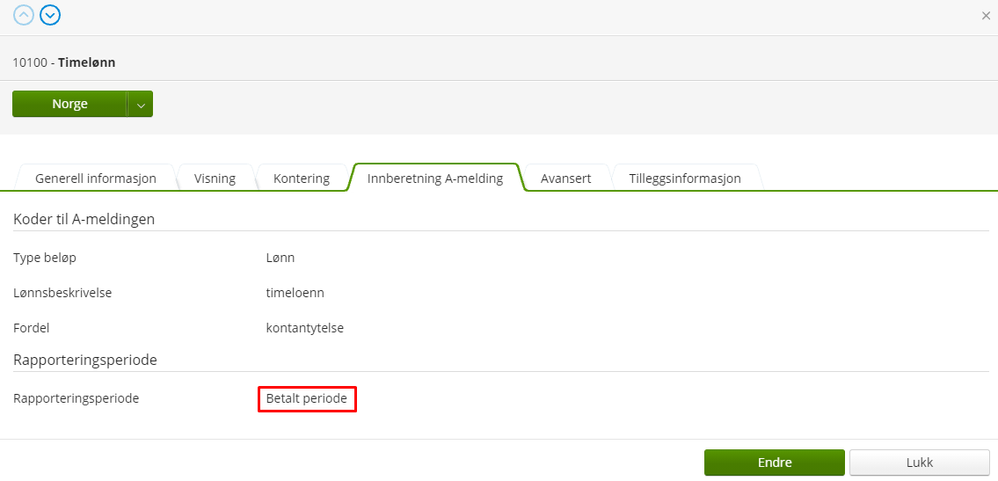Click the Lønn value for Type beløp
Image resolution: width=998 pixels, height=481 pixels.
[281, 258]
